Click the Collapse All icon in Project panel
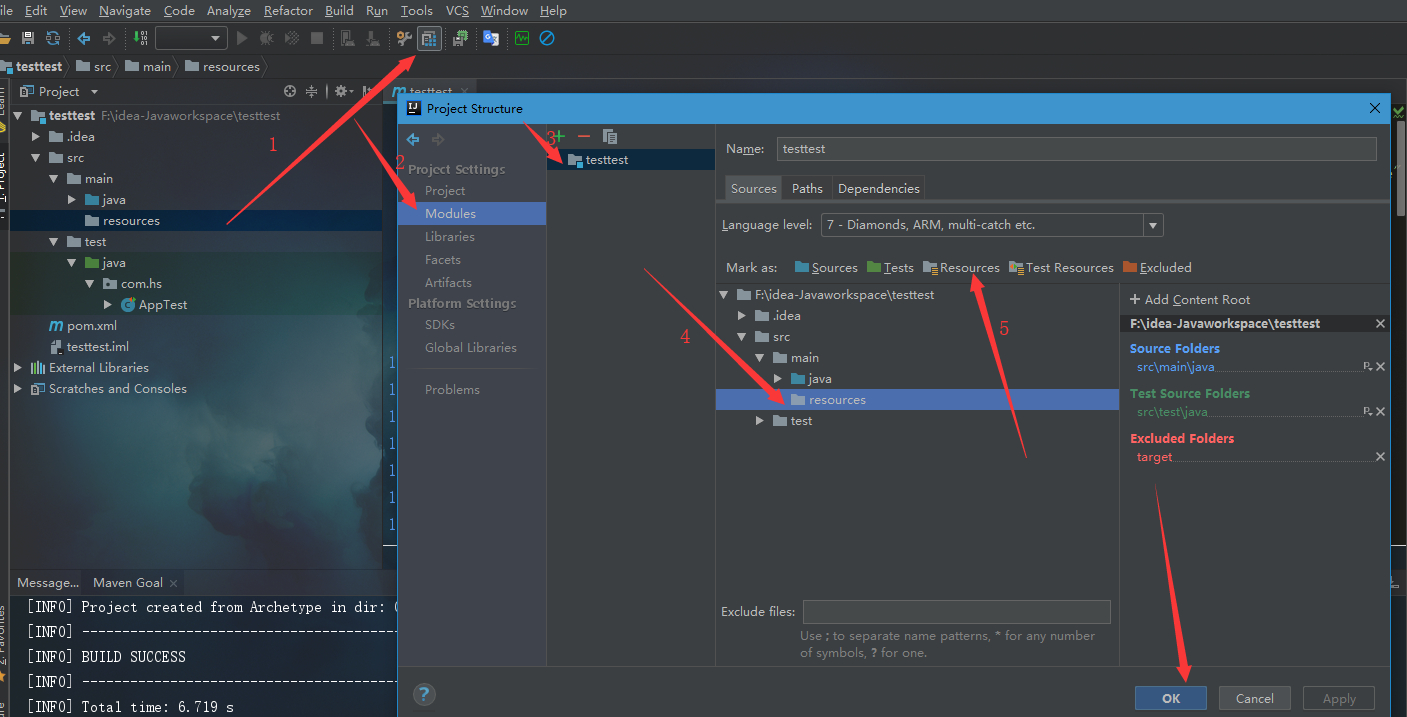This screenshot has height=717, width=1407. point(311,91)
